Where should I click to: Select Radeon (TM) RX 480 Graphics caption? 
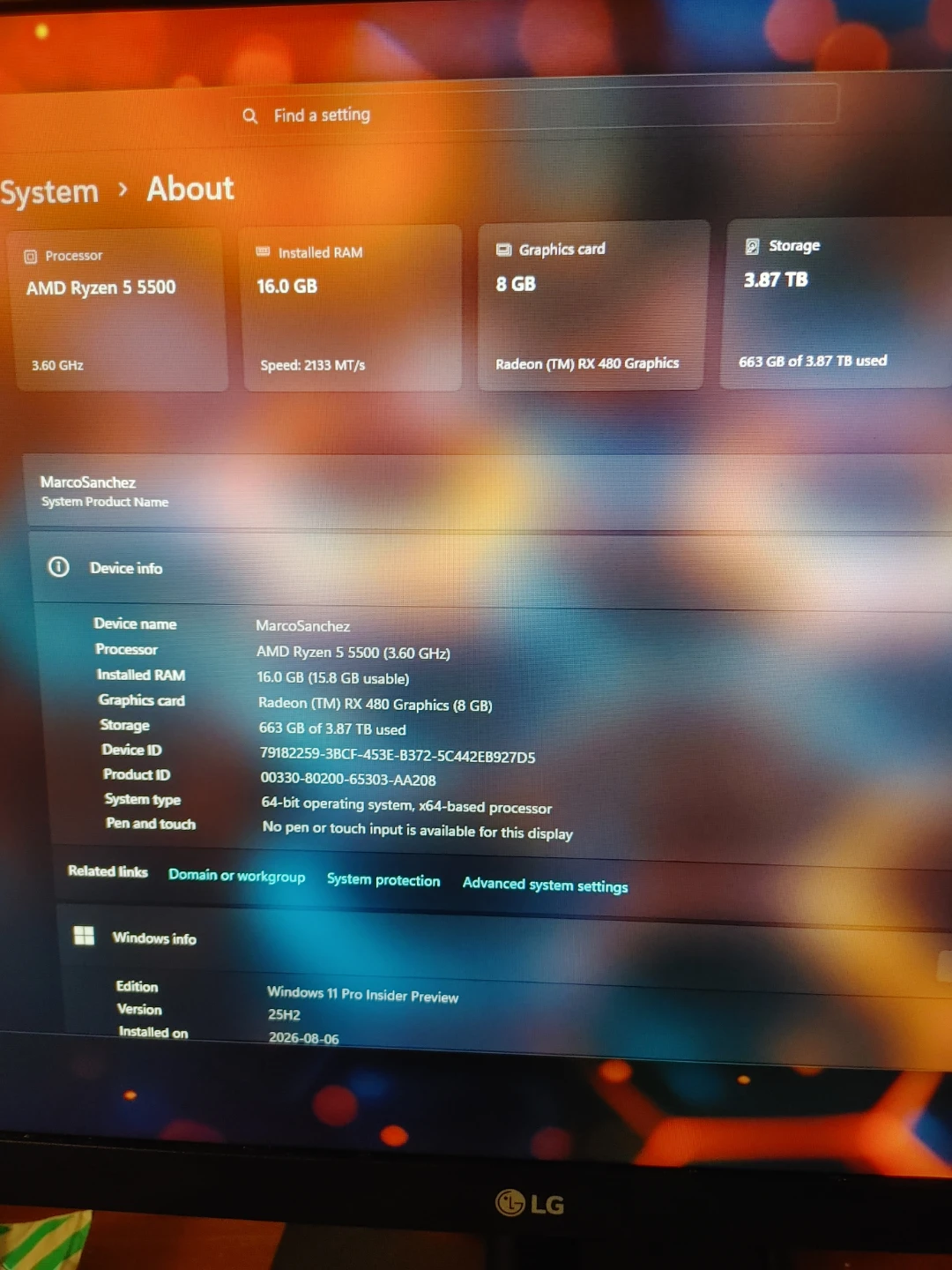pos(587,363)
